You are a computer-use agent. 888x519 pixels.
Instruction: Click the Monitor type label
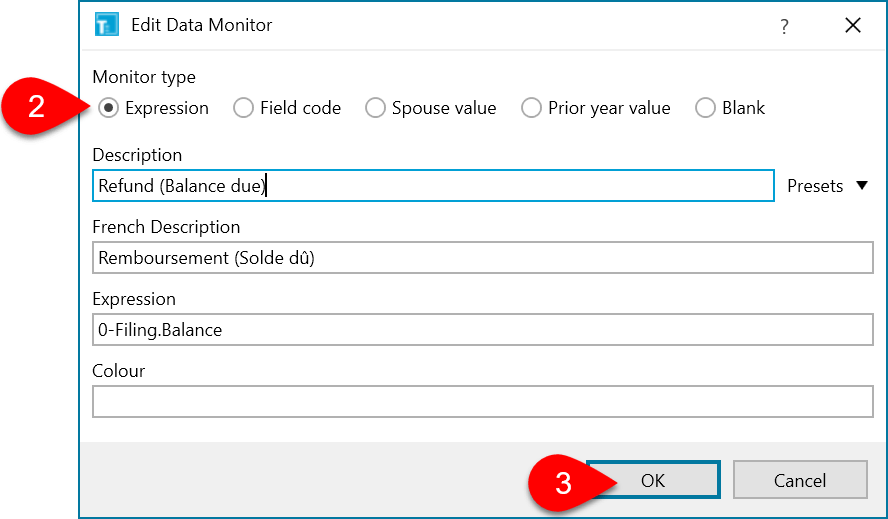point(144,77)
